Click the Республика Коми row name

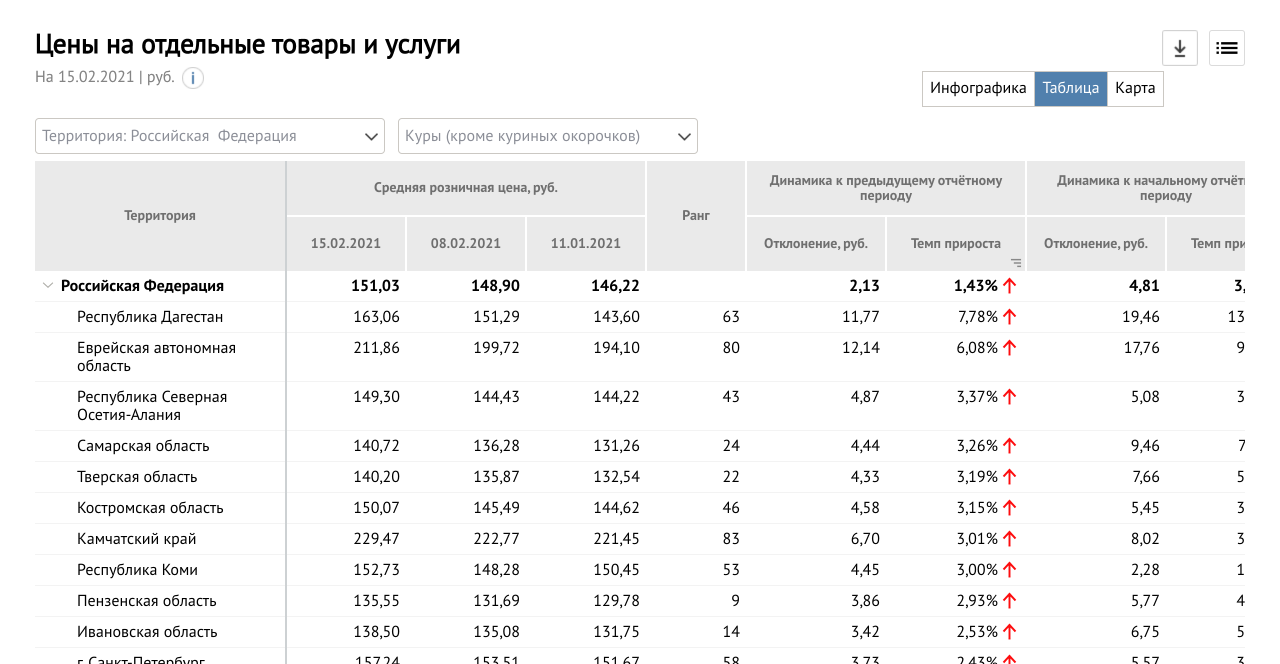pyautogui.click(x=137, y=570)
